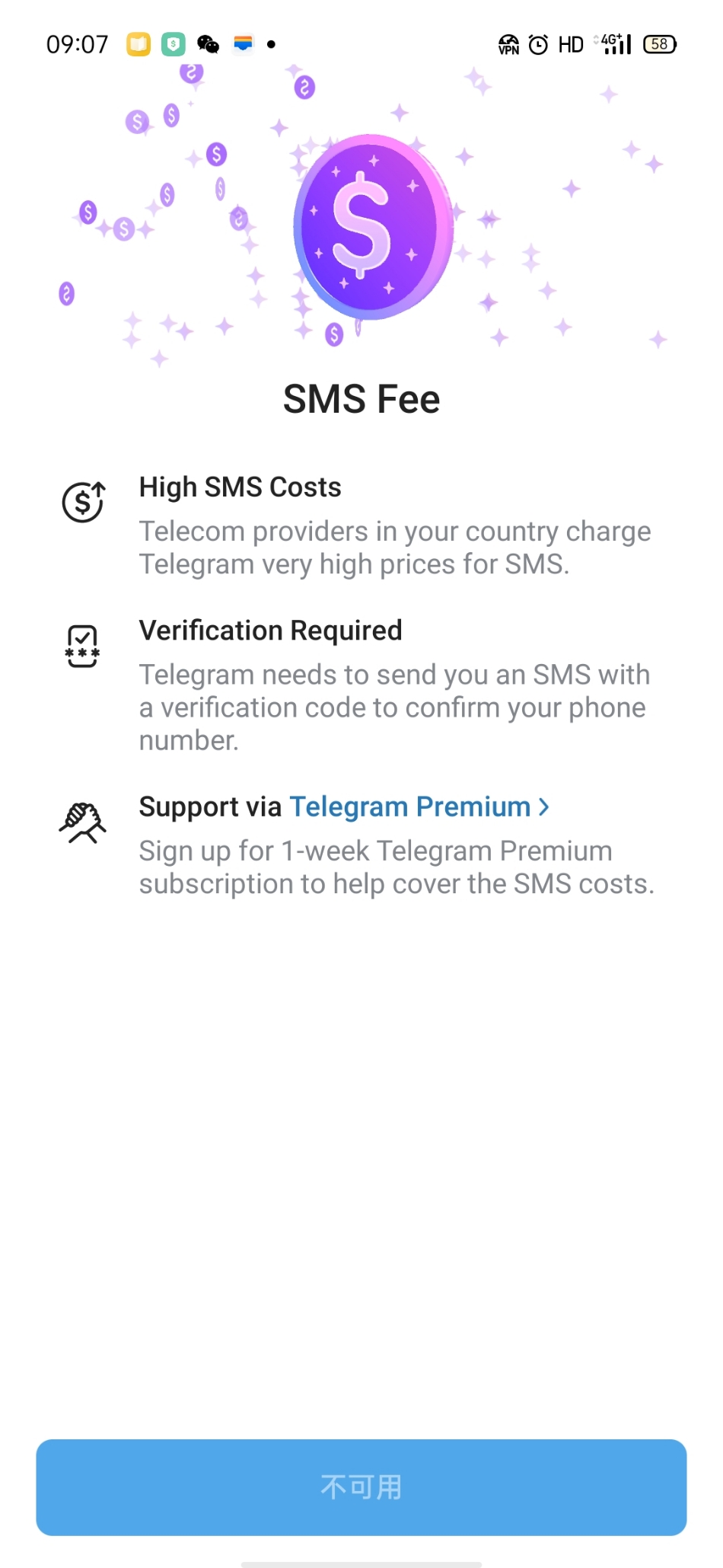Tap the SMS Fee title
Screen dimensions: 723x1568
361,399
